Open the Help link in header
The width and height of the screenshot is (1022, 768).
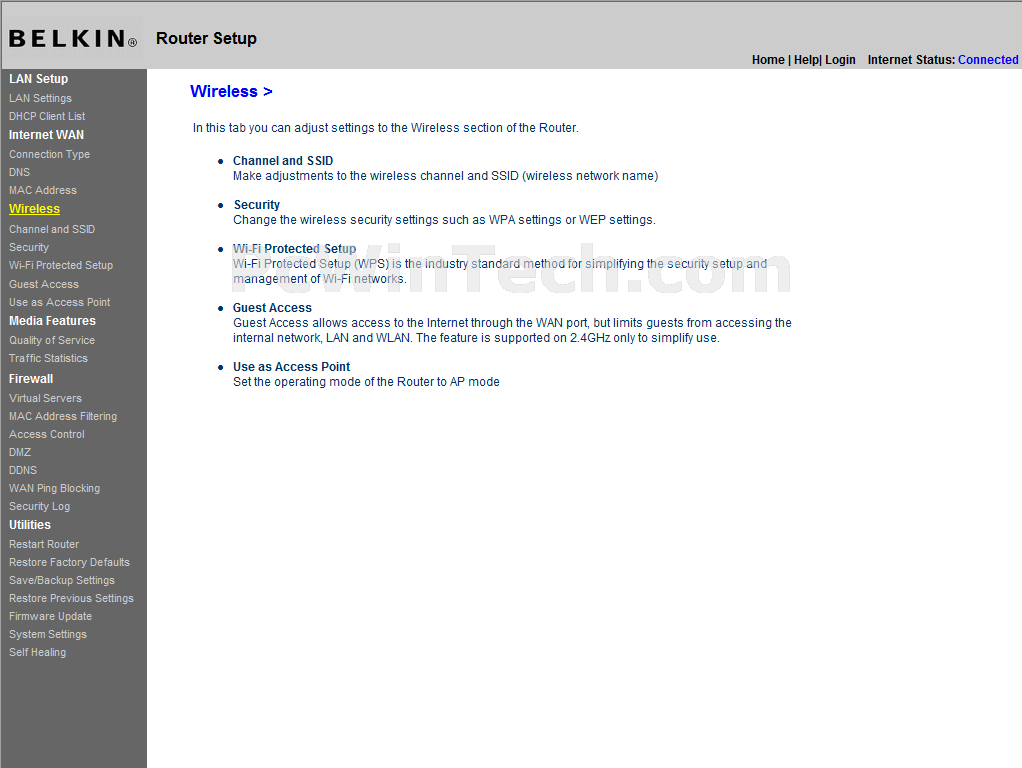point(806,60)
